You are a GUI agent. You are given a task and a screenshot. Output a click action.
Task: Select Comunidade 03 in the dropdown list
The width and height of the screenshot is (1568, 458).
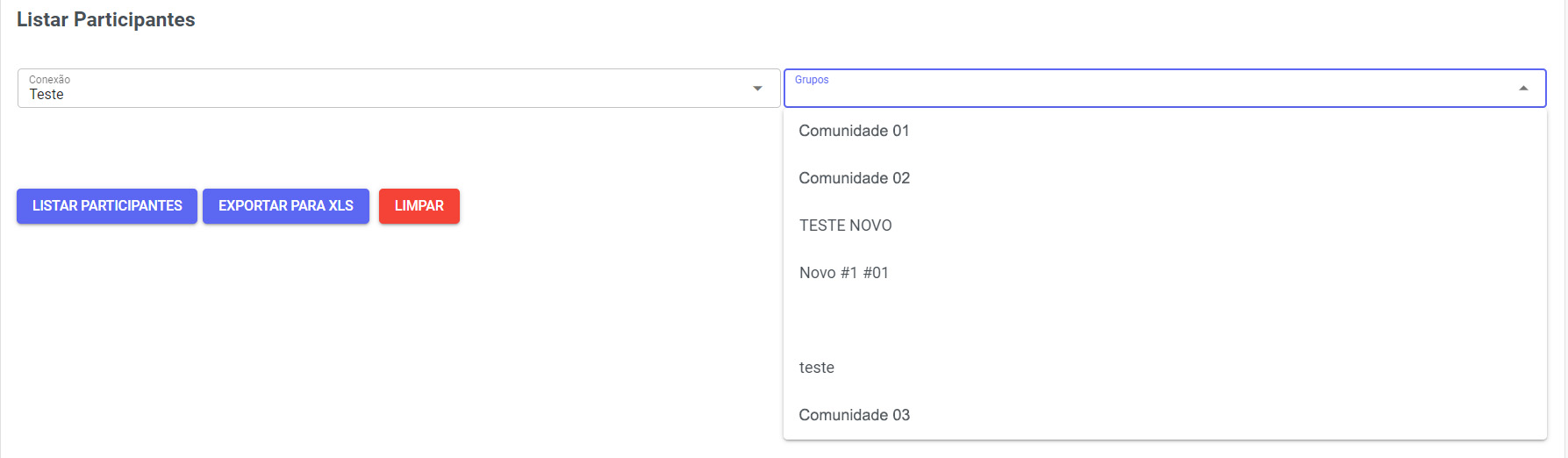pos(854,415)
